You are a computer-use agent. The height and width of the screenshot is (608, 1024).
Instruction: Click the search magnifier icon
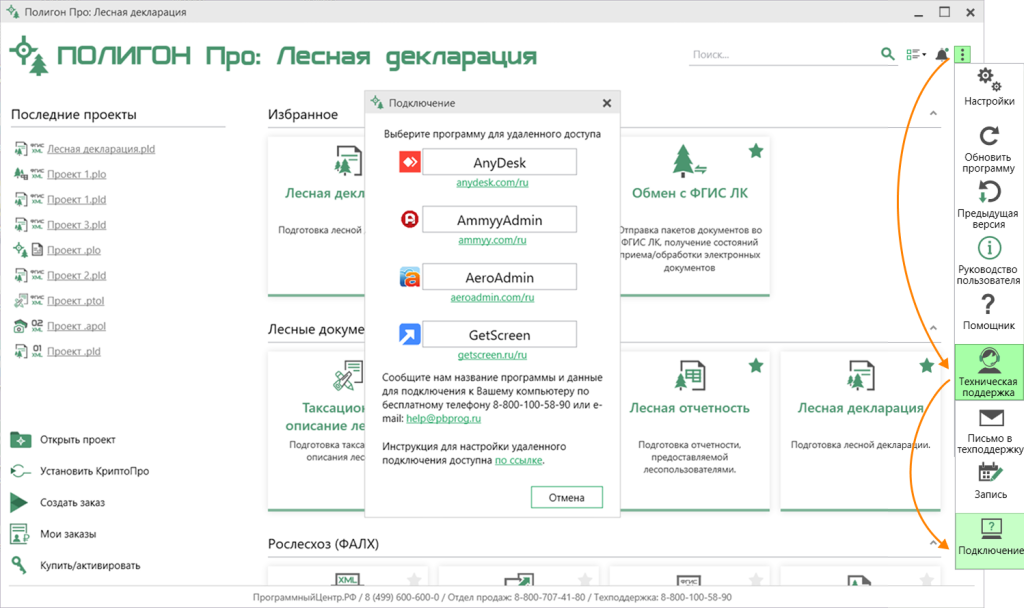(x=887, y=54)
